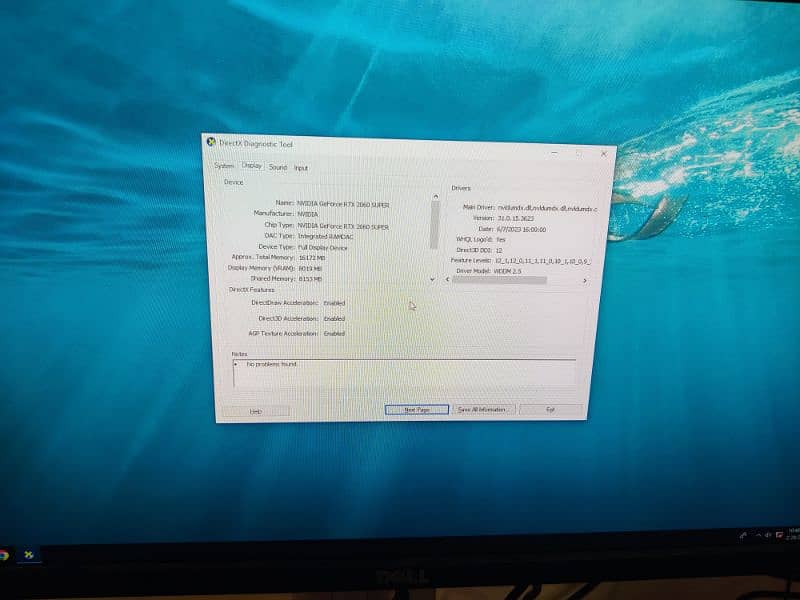Click Device list scroll down arrow
800x600 pixels.
(x=433, y=280)
